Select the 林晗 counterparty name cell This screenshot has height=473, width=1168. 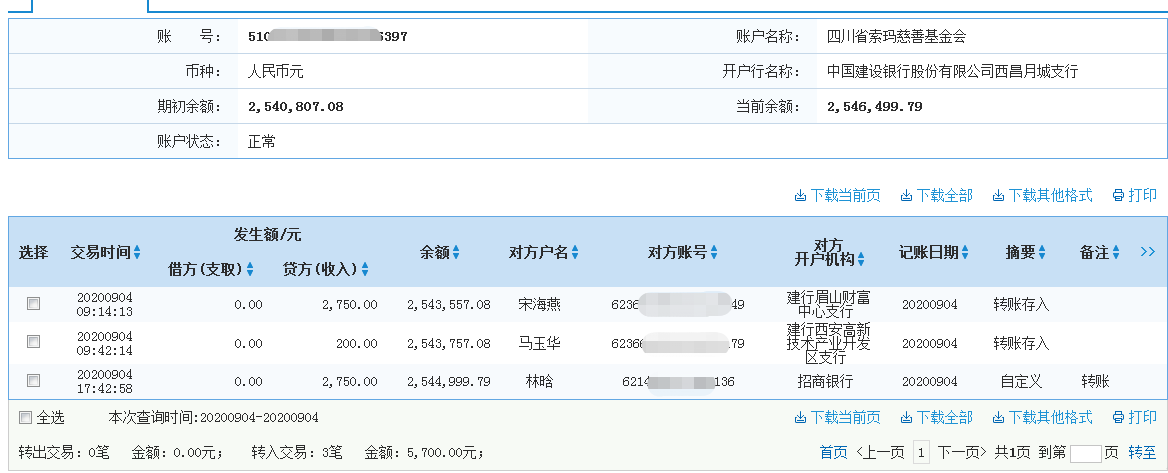[539, 381]
